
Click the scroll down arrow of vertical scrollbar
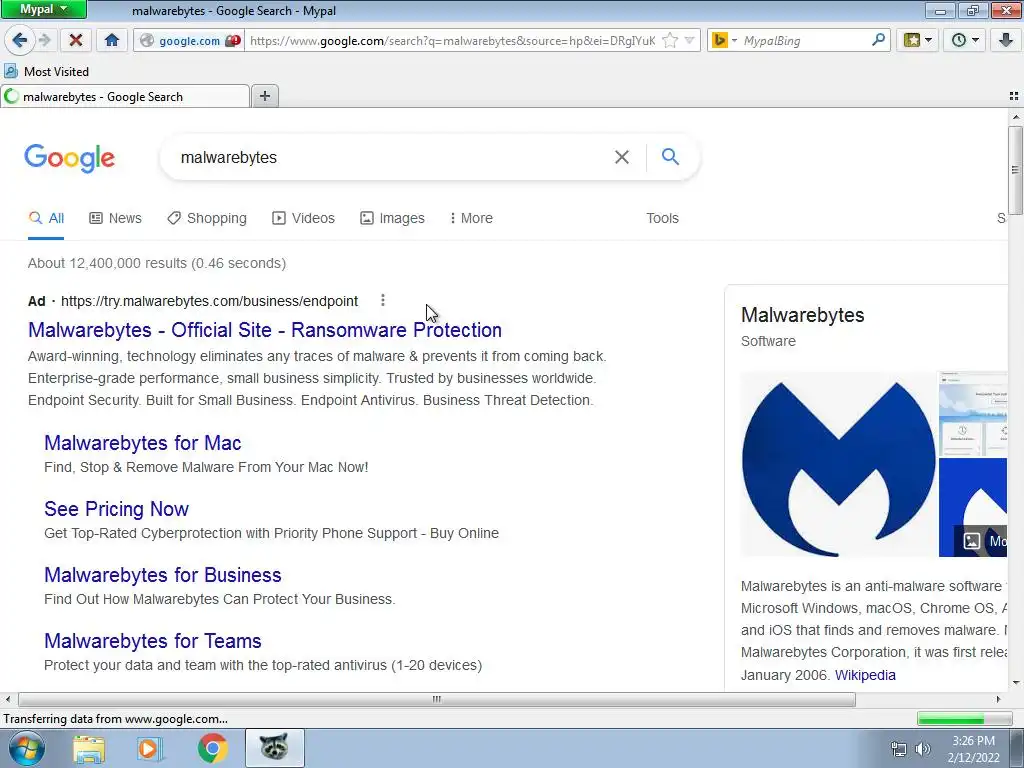[x=1015, y=683]
